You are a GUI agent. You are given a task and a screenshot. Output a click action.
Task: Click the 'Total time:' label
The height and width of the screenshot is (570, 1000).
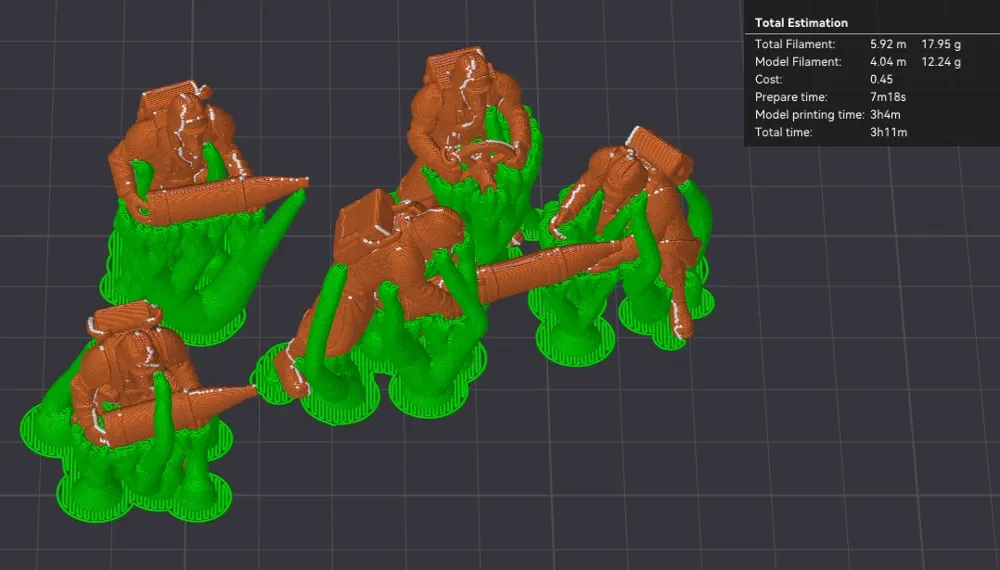click(x=783, y=133)
